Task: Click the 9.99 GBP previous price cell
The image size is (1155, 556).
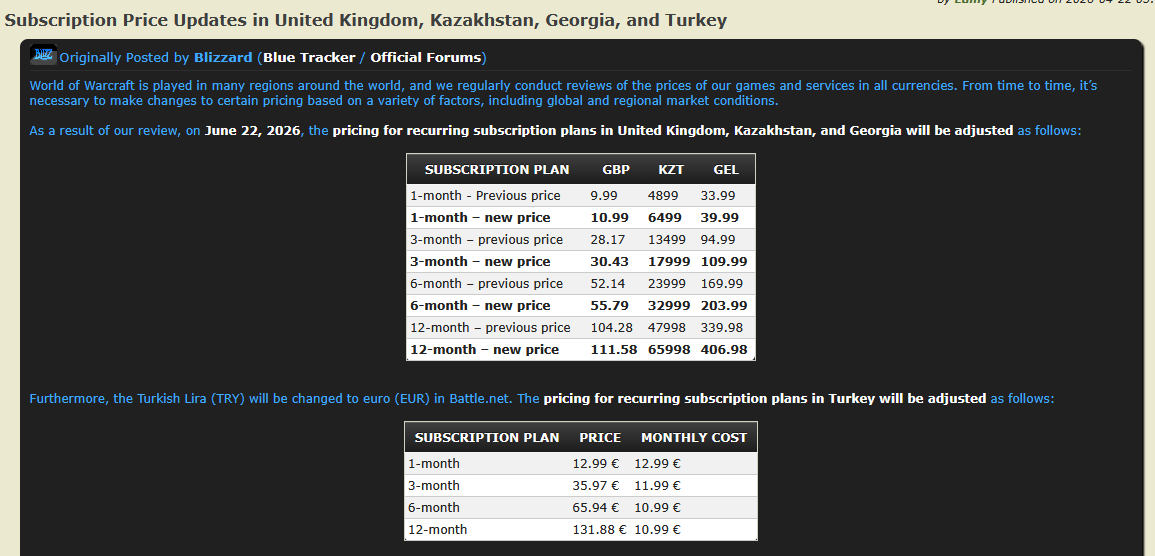Action: 604,196
